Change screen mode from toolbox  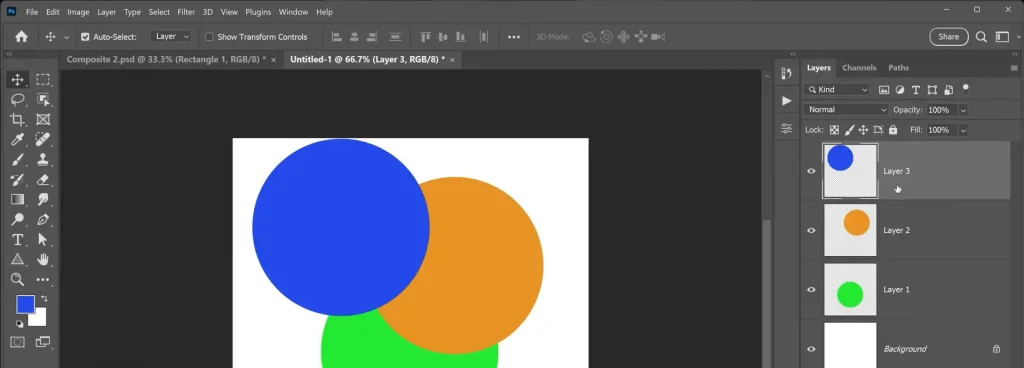(x=43, y=341)
